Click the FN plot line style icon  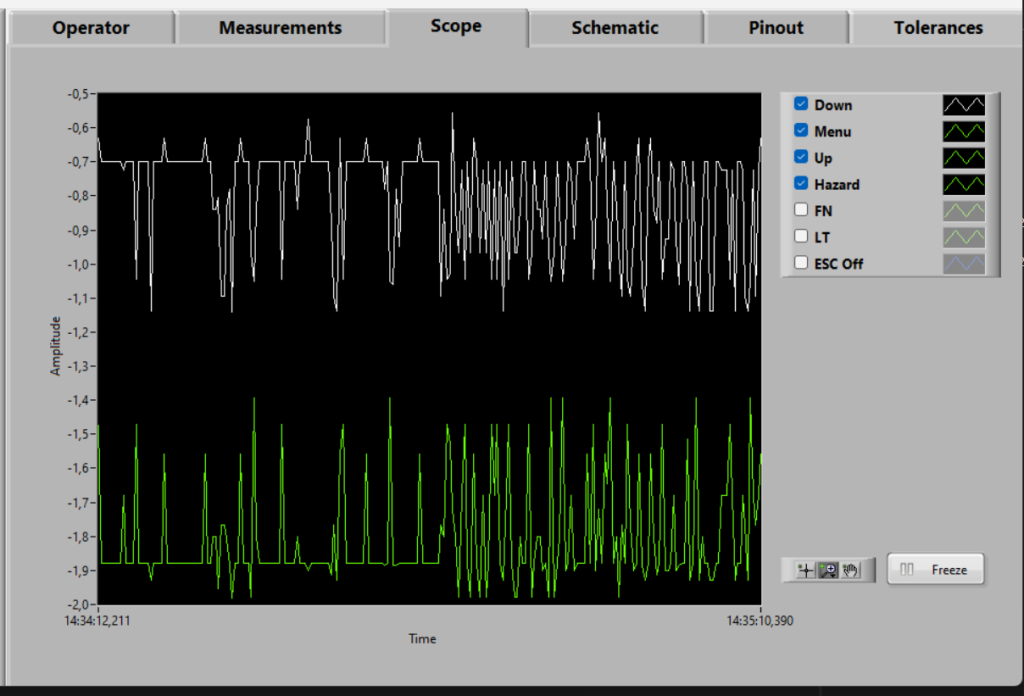964,211
